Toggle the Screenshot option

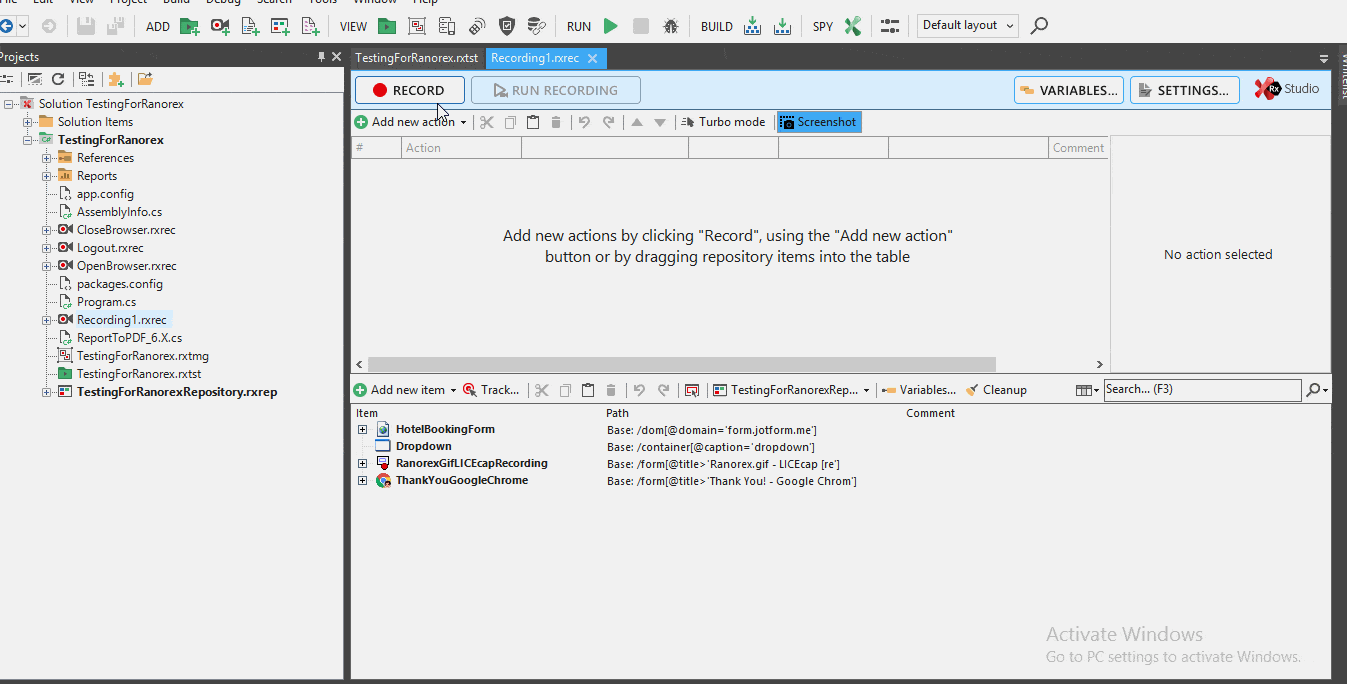(x=819, y=122)
